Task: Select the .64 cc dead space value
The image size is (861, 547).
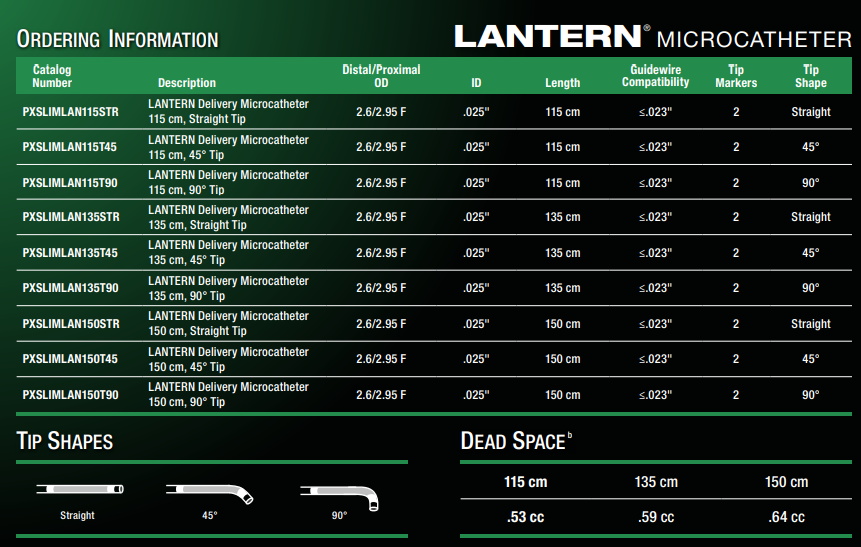Action: [785, 517]
